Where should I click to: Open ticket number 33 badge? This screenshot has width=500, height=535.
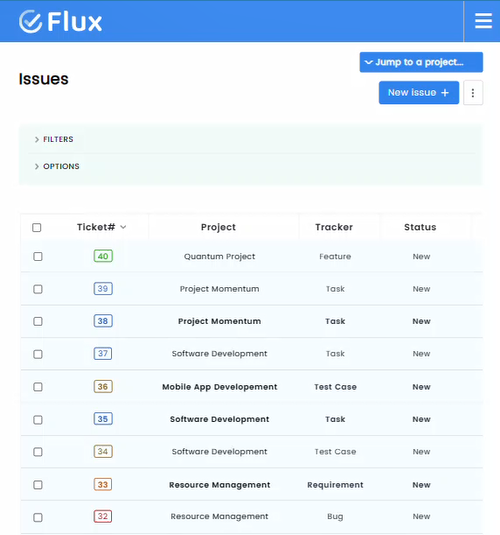click(x=103, y=485)
